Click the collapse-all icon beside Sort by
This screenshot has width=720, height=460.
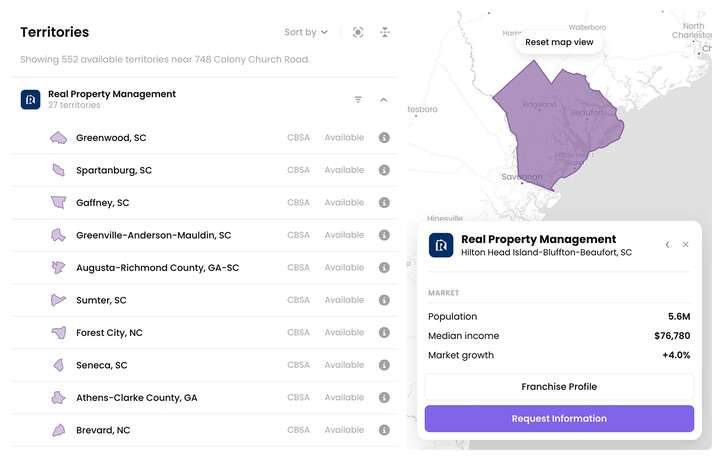(x=385, y=32)
